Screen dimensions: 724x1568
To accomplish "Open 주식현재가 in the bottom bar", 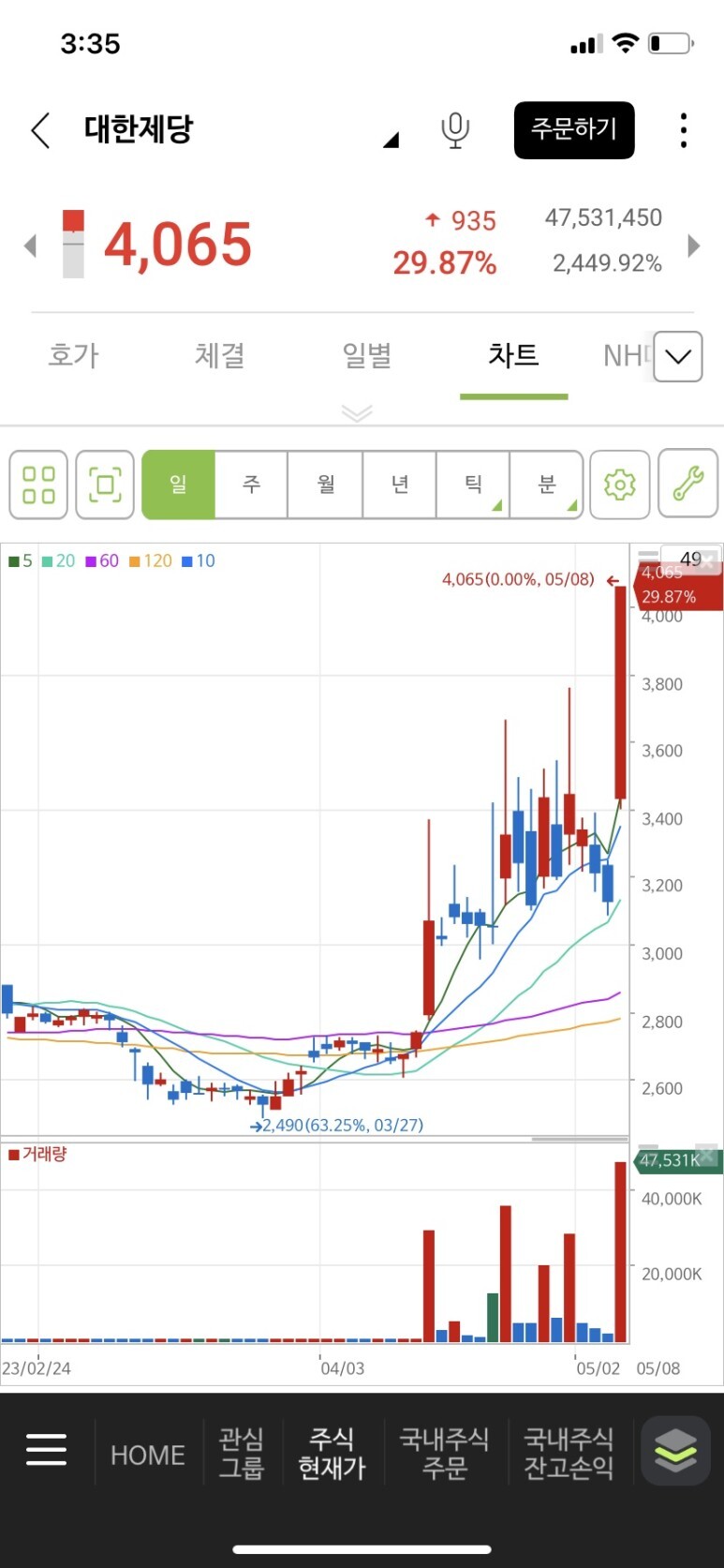I will point(332,1454).
